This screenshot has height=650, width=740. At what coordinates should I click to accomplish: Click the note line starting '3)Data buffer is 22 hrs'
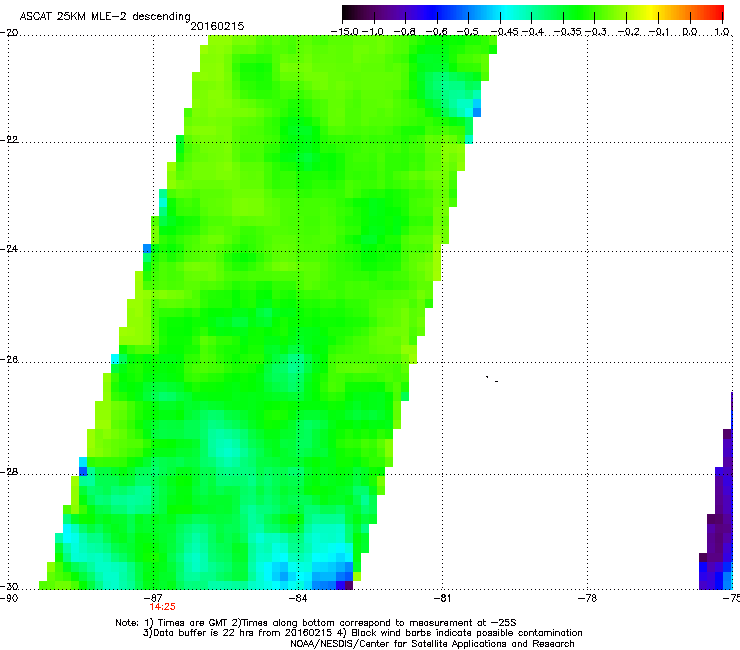tap(362, 633)
